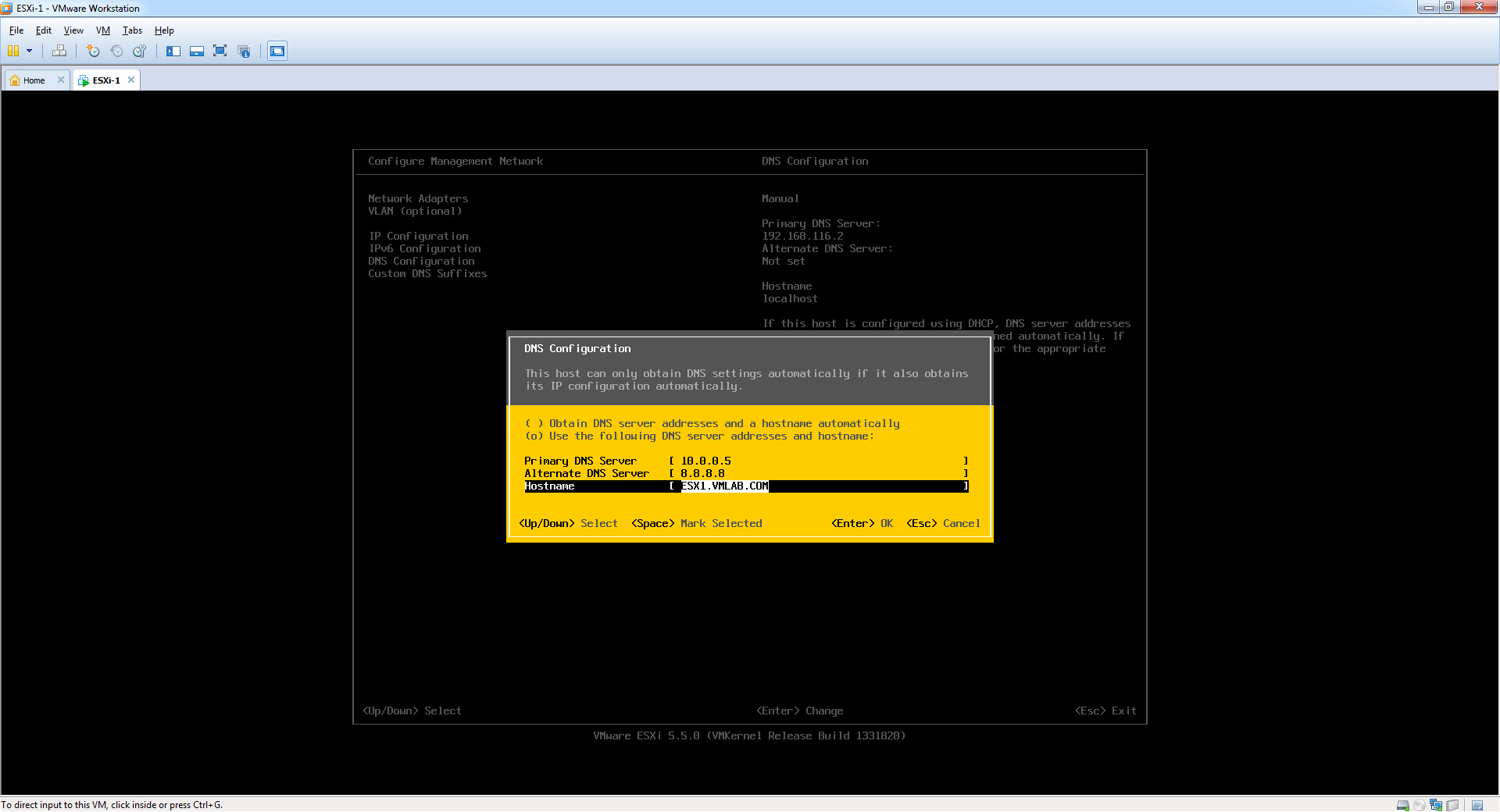
Task: Minimize the VMware Workstation window
Action: pyautogui.click(x=1428, y=7)
